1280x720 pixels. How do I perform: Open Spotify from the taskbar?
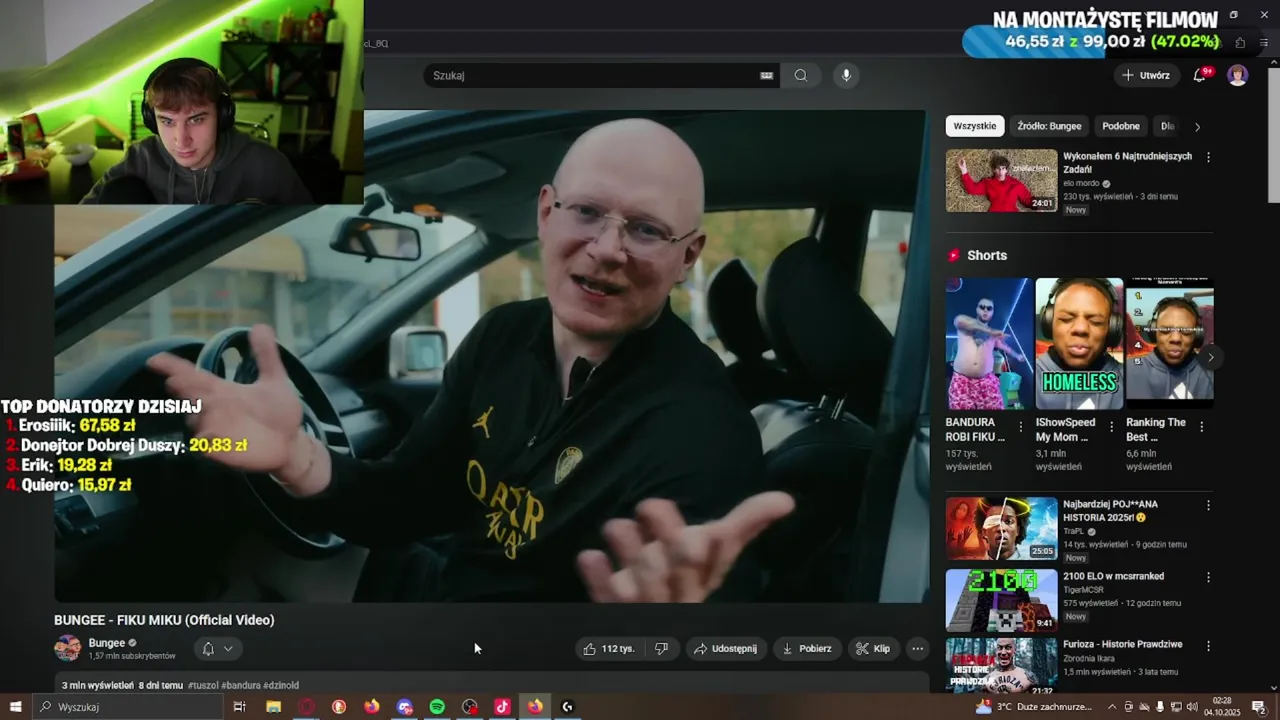pos(437,707)
